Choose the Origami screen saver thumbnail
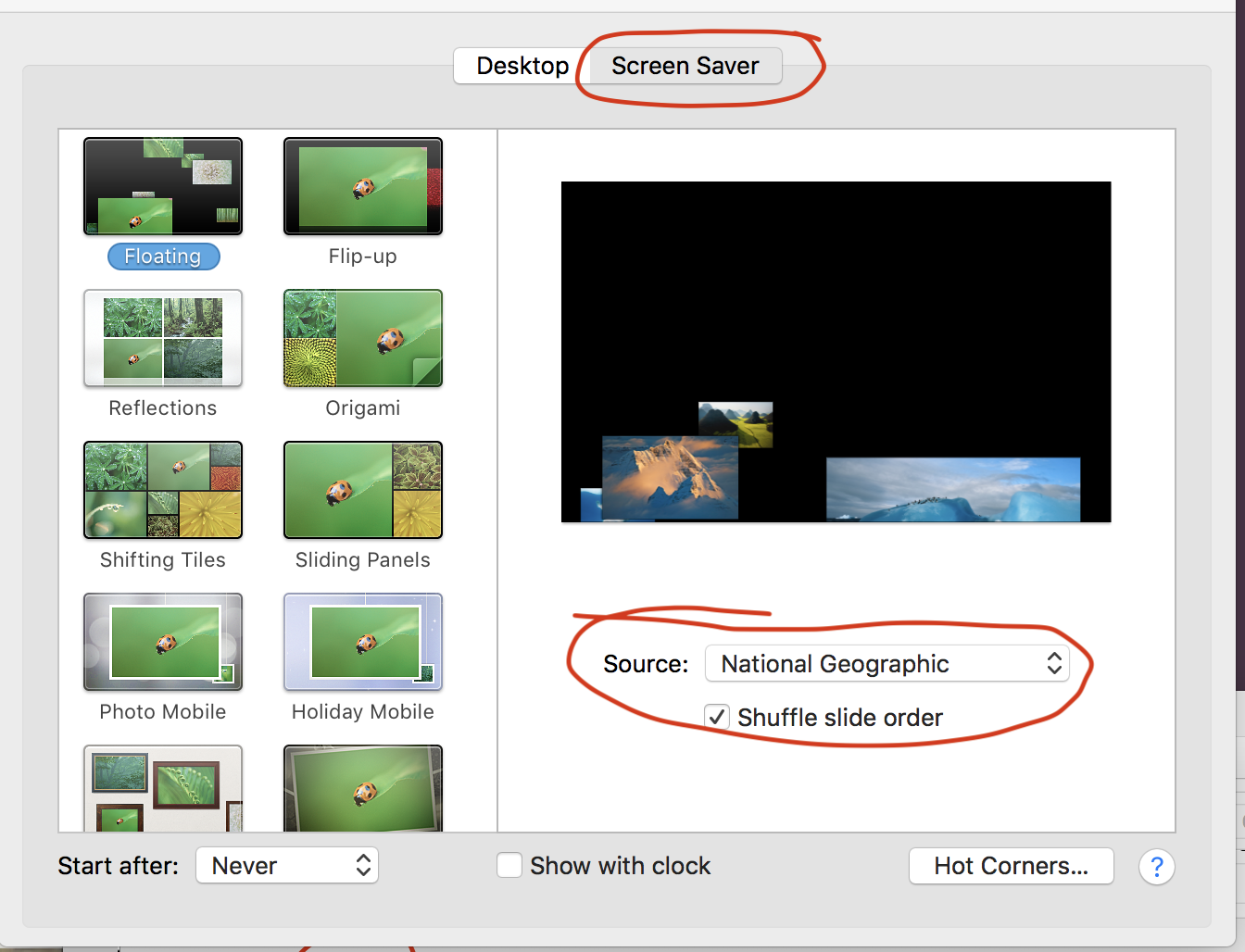This screenshot has height=952, width=1245. coord(363,338)
